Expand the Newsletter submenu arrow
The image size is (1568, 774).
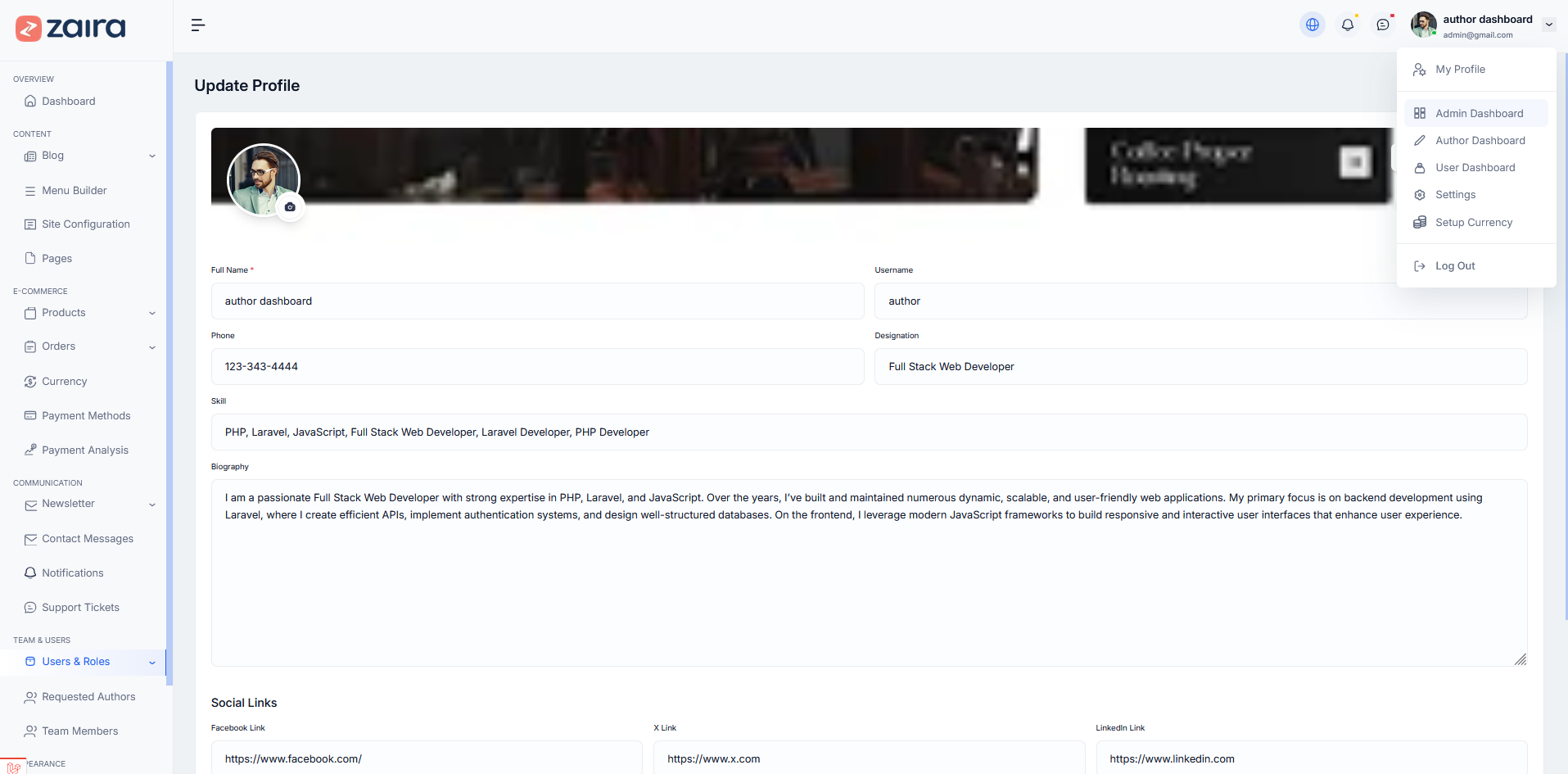click(152, 505)
